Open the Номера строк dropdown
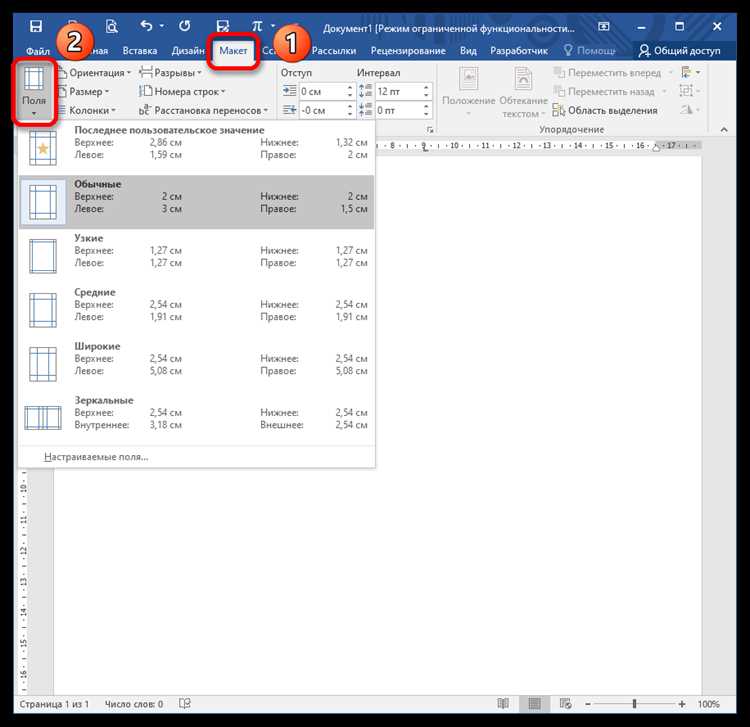The image size is (750, 727). click(182, 91)
